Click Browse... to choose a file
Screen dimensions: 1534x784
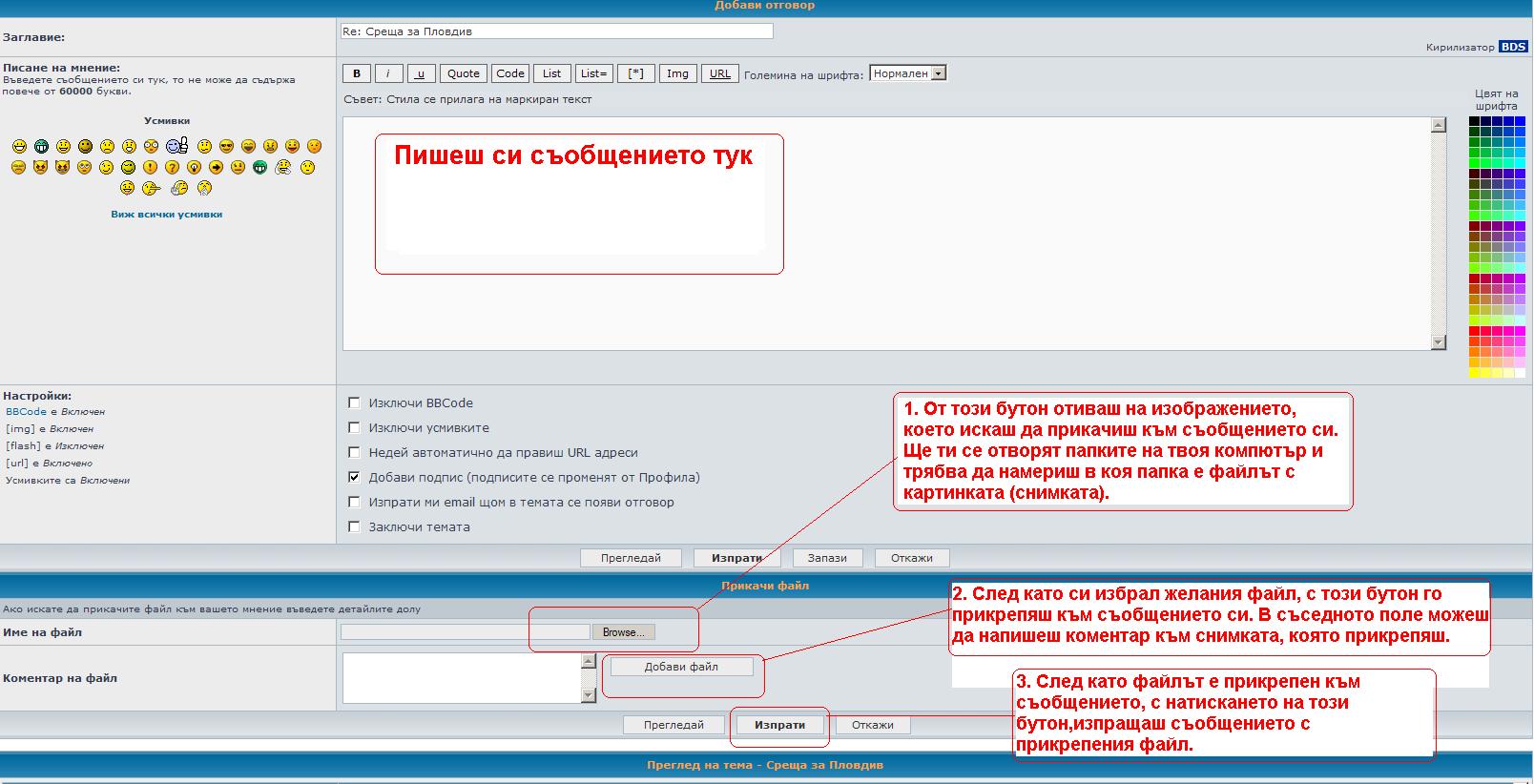click(x=624, y=632)
